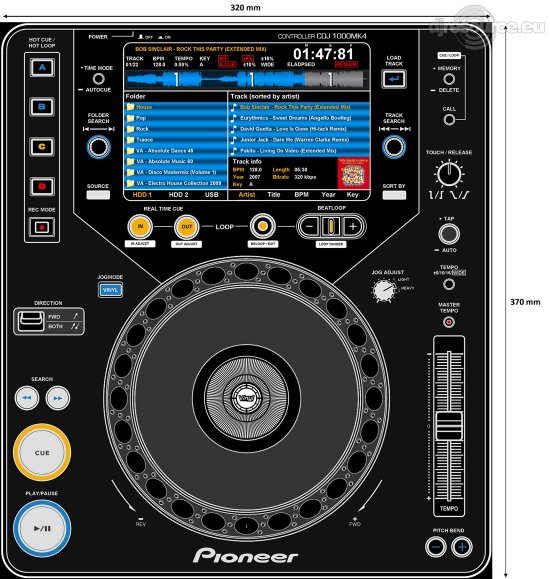Image resolution: width=550 pixels, height=579 pixels.
Task: Click Search fast-forward button
Action: click(58, 398)
